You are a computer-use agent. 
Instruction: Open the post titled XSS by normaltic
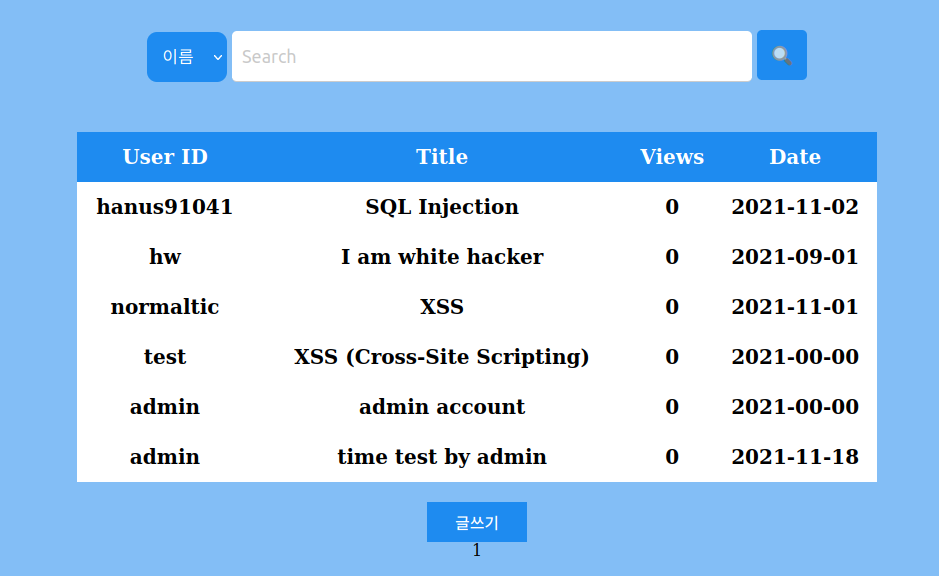[442, 307]
